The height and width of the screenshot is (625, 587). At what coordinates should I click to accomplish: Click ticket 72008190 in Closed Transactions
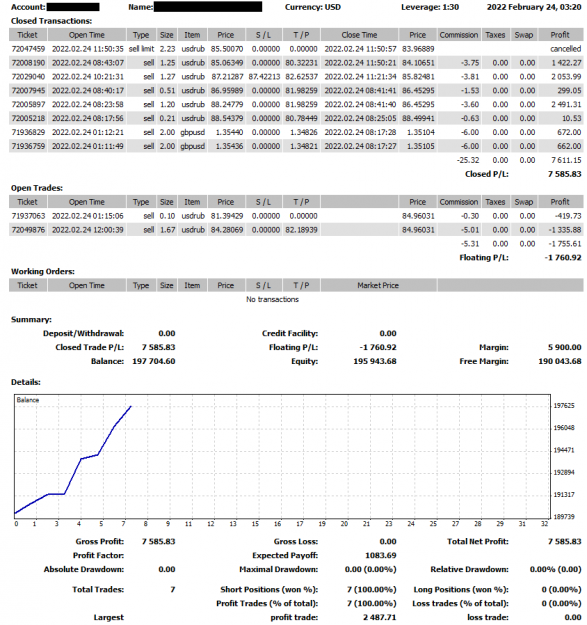28,63
